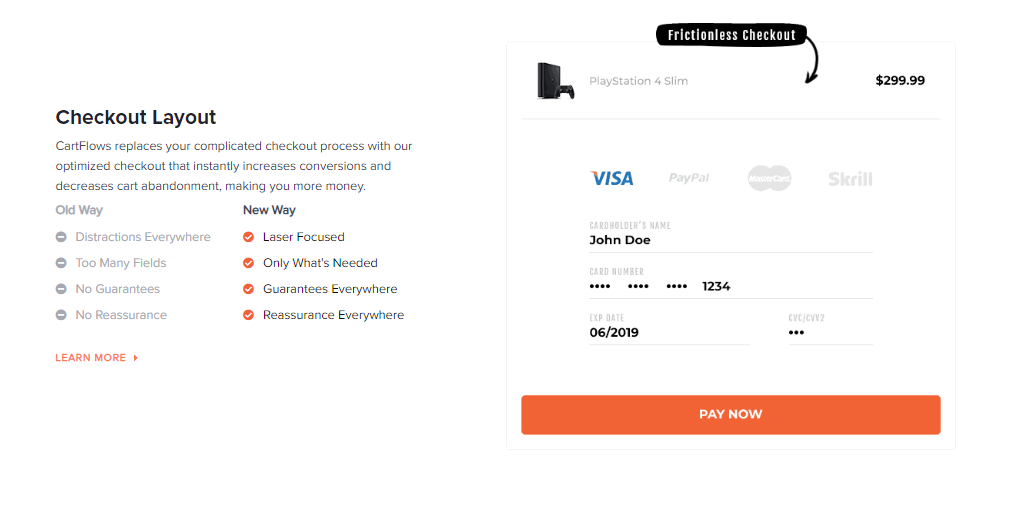Click the Only What's Needed checkmark icon
Image resolution: width=1023 pixels, height=513 pixels.
(249, 263)
